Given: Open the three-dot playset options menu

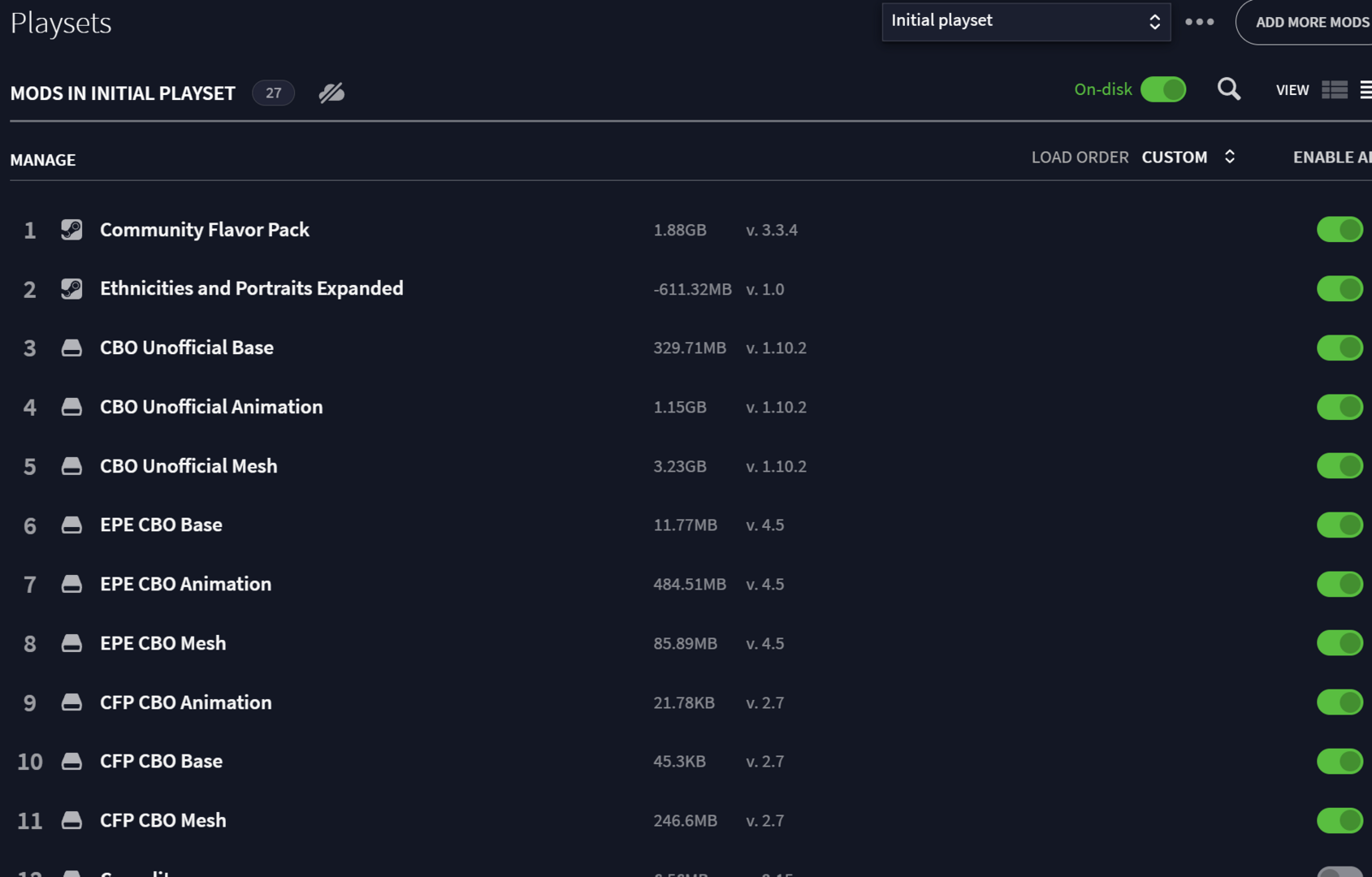Looking at the screenshot, I should point(1200,22).
